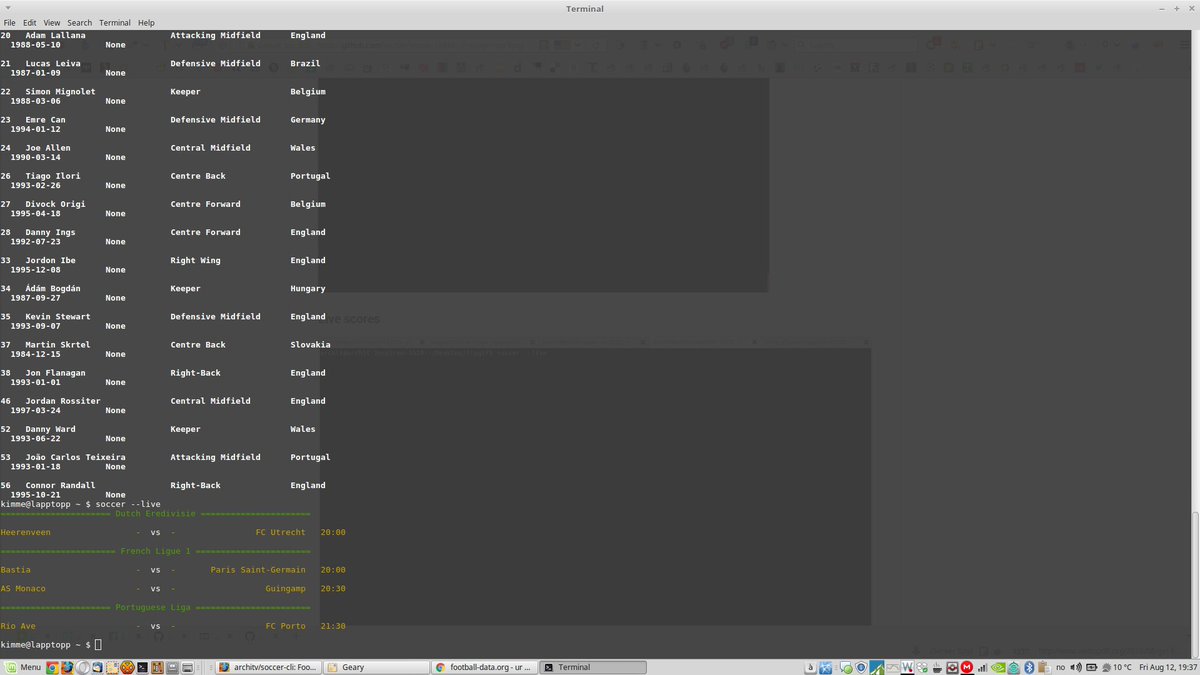Click 'Adam Lallana' player row
The image size is (1200, 675).
click(163, 40)
